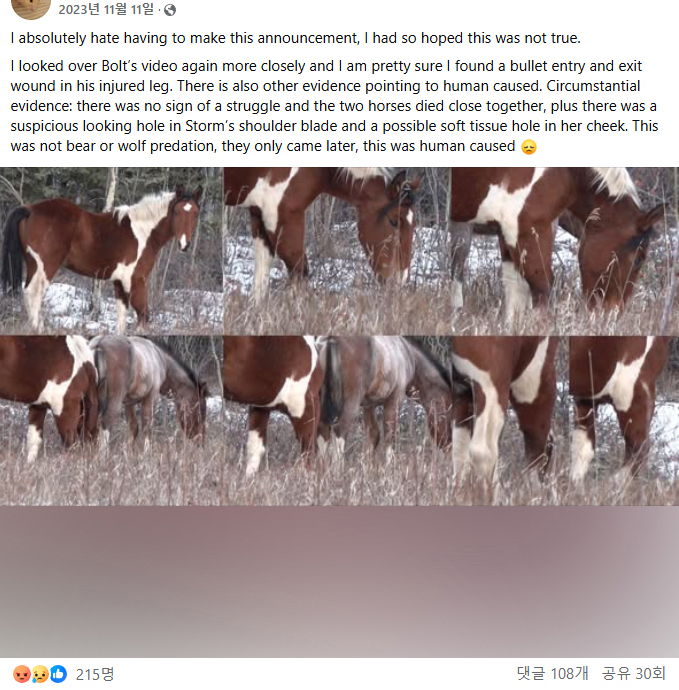This screenshot has height=690, width=679.
Task: Click the sad crying reaction icon
Action: pos(40,674)
